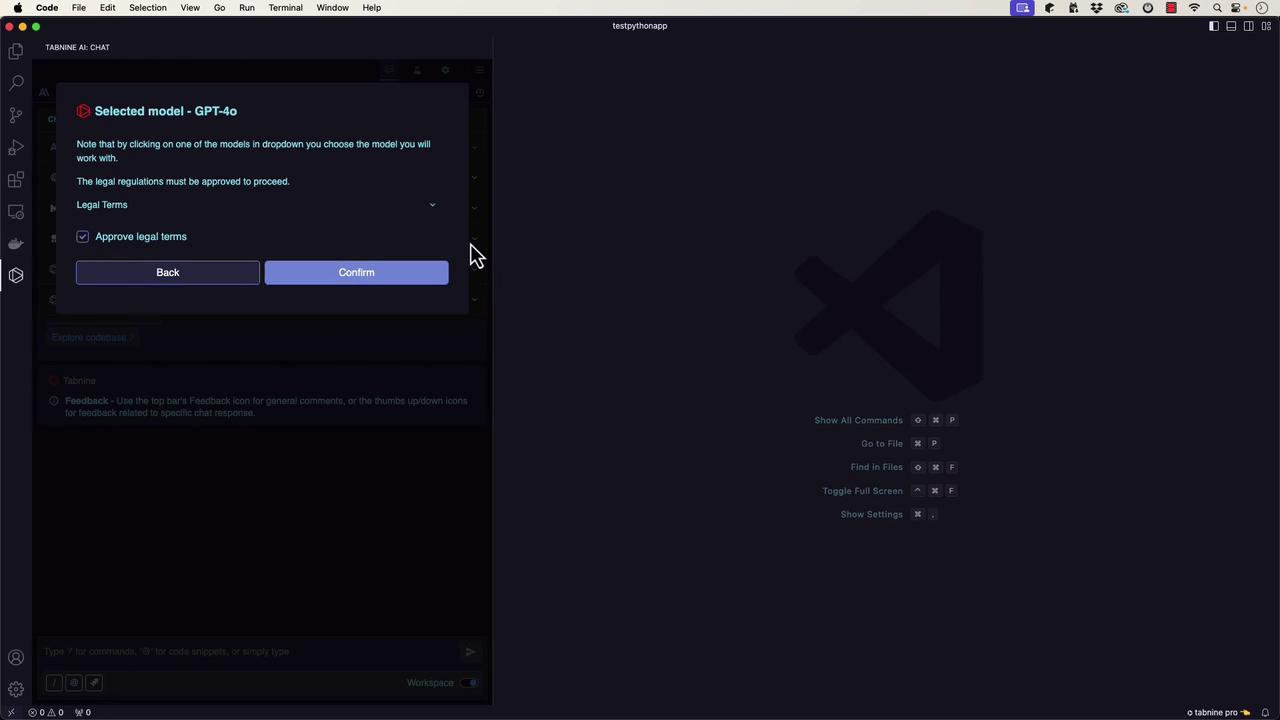
Task: Open the Tabnine view in activity bar
Action: coord(16,275)
